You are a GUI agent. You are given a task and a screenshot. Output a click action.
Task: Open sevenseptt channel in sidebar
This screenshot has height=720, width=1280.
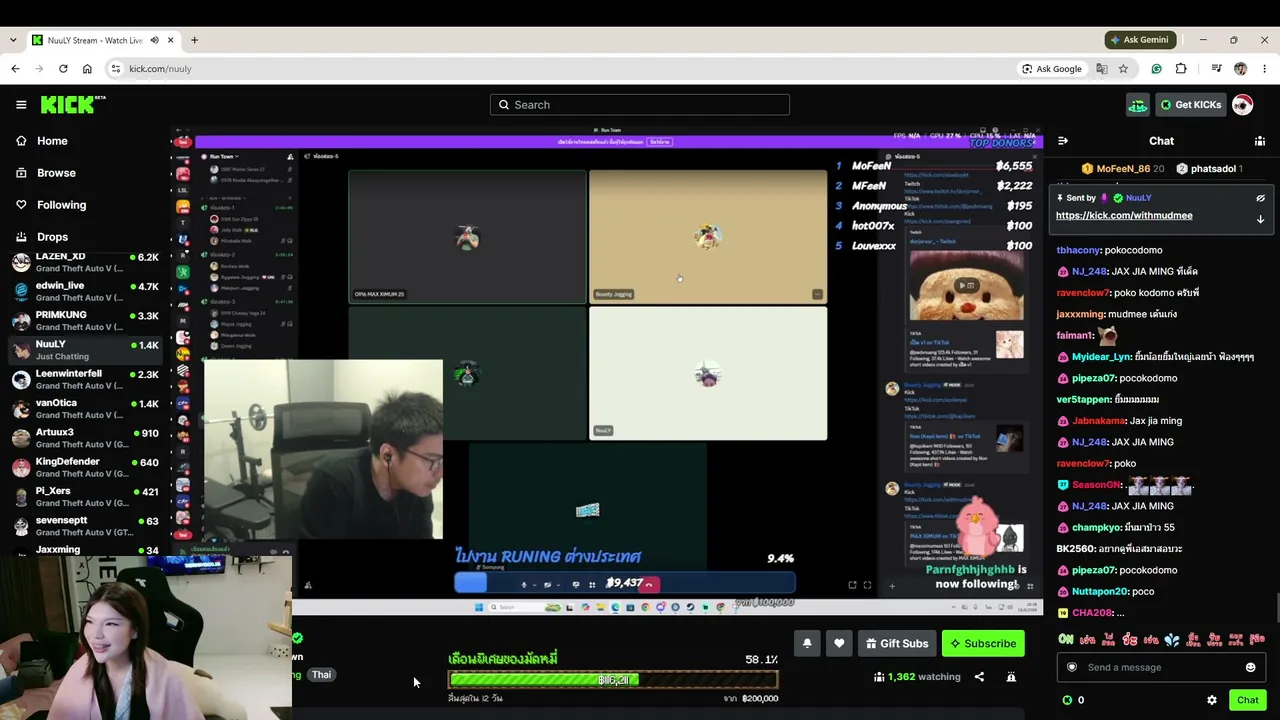pos(85,526)
